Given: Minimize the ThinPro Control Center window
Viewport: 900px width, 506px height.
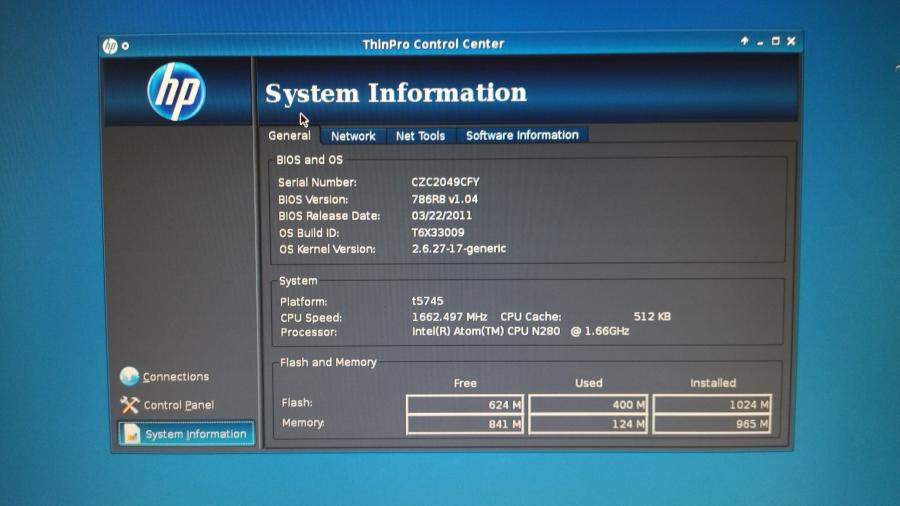Looking at the screenshot, I should click(760, 42).
